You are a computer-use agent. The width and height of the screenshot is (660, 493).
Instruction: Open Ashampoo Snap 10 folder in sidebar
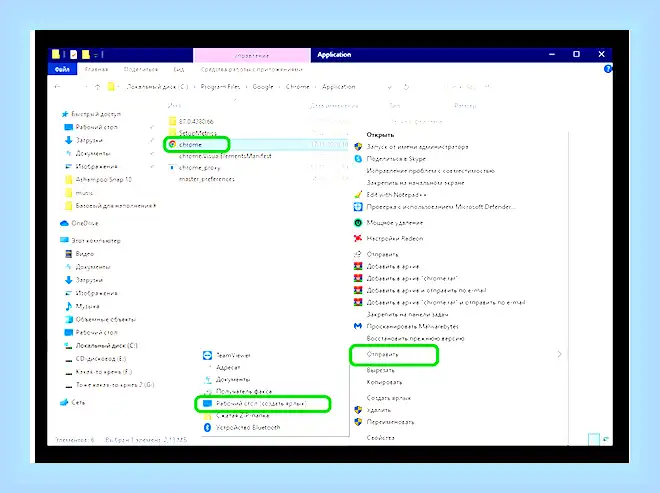point(99,179)
